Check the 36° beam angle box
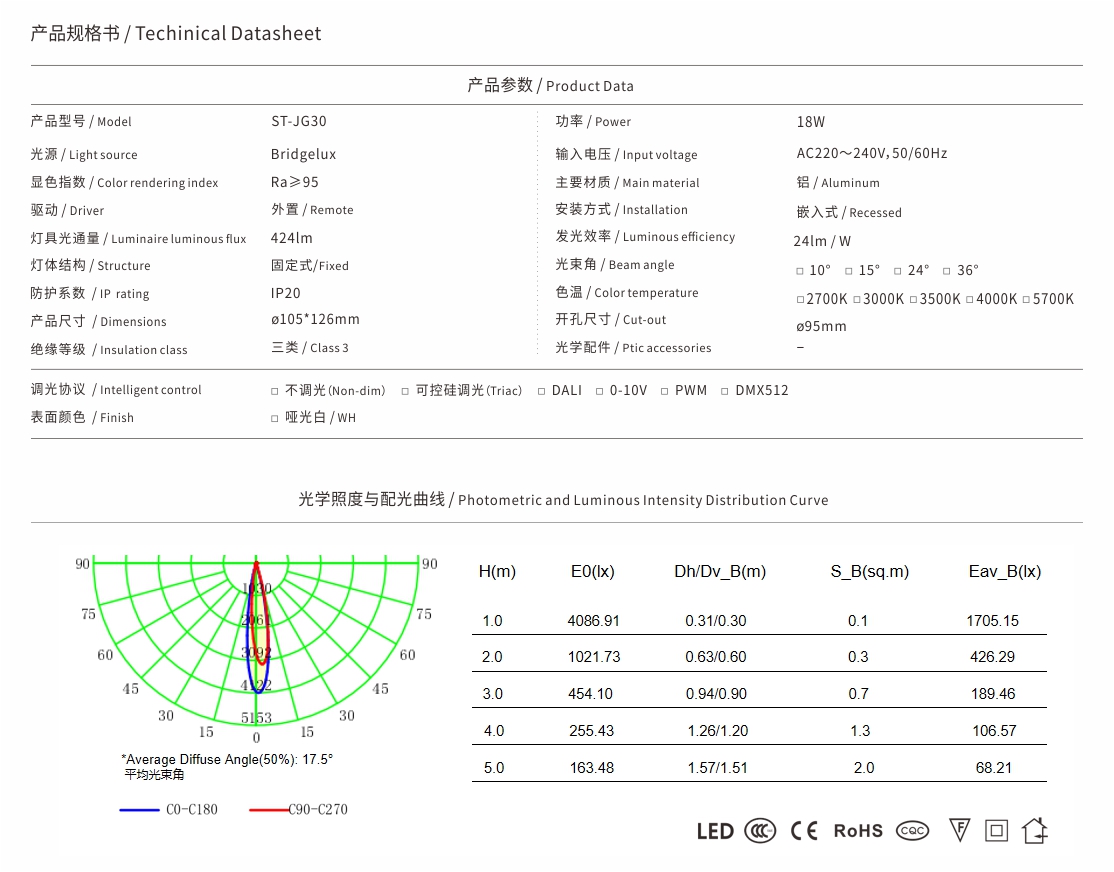This screenshot has height=872, width=1114. pos(947,271)
